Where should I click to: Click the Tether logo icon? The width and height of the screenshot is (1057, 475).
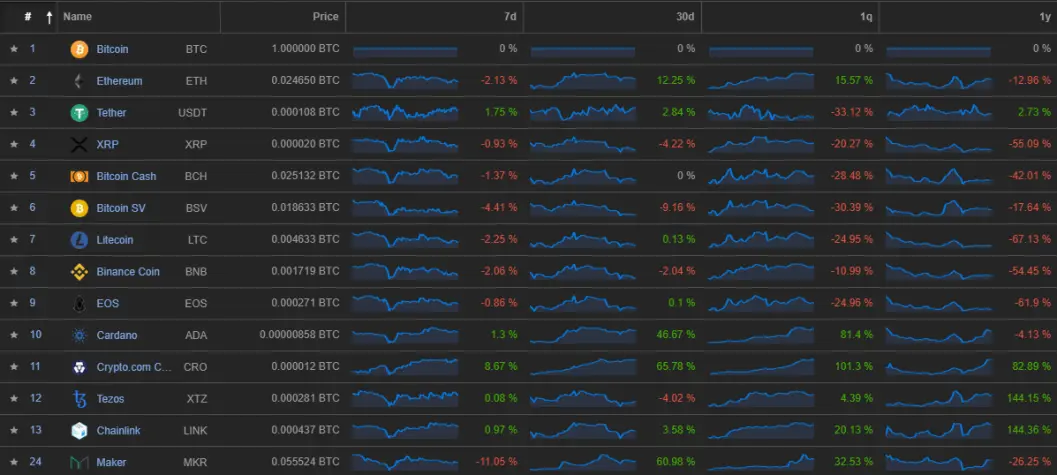[80, 113]
